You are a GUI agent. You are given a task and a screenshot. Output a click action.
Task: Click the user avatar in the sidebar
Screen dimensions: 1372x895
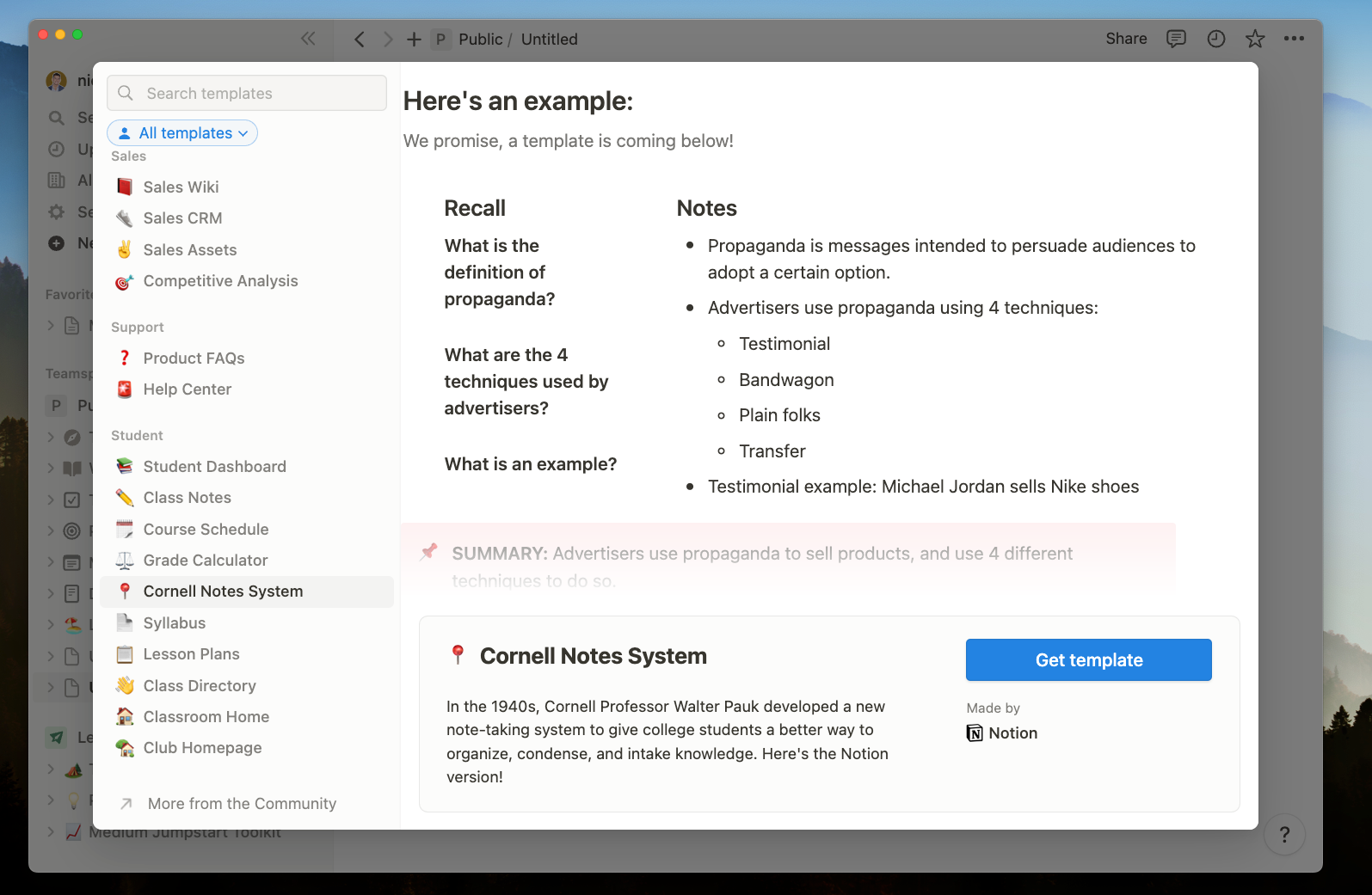(57, 81)
